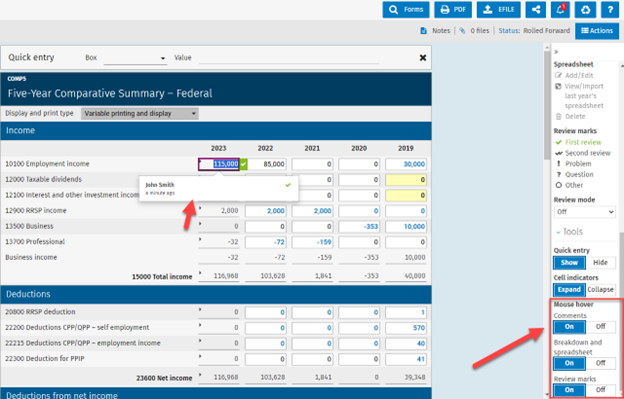
Task: Click the 2023 column header
Action: pos(218,148)
